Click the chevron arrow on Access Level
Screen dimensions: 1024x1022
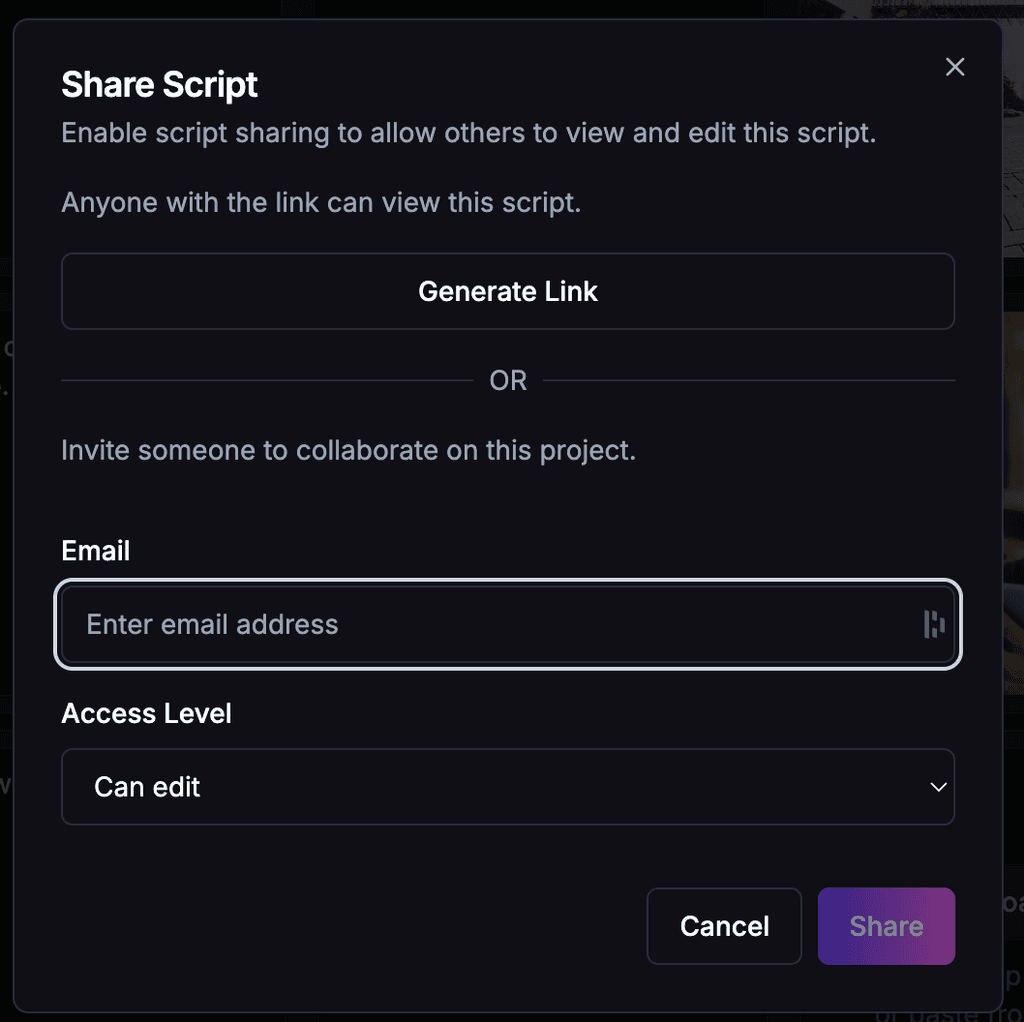[938, 787]
